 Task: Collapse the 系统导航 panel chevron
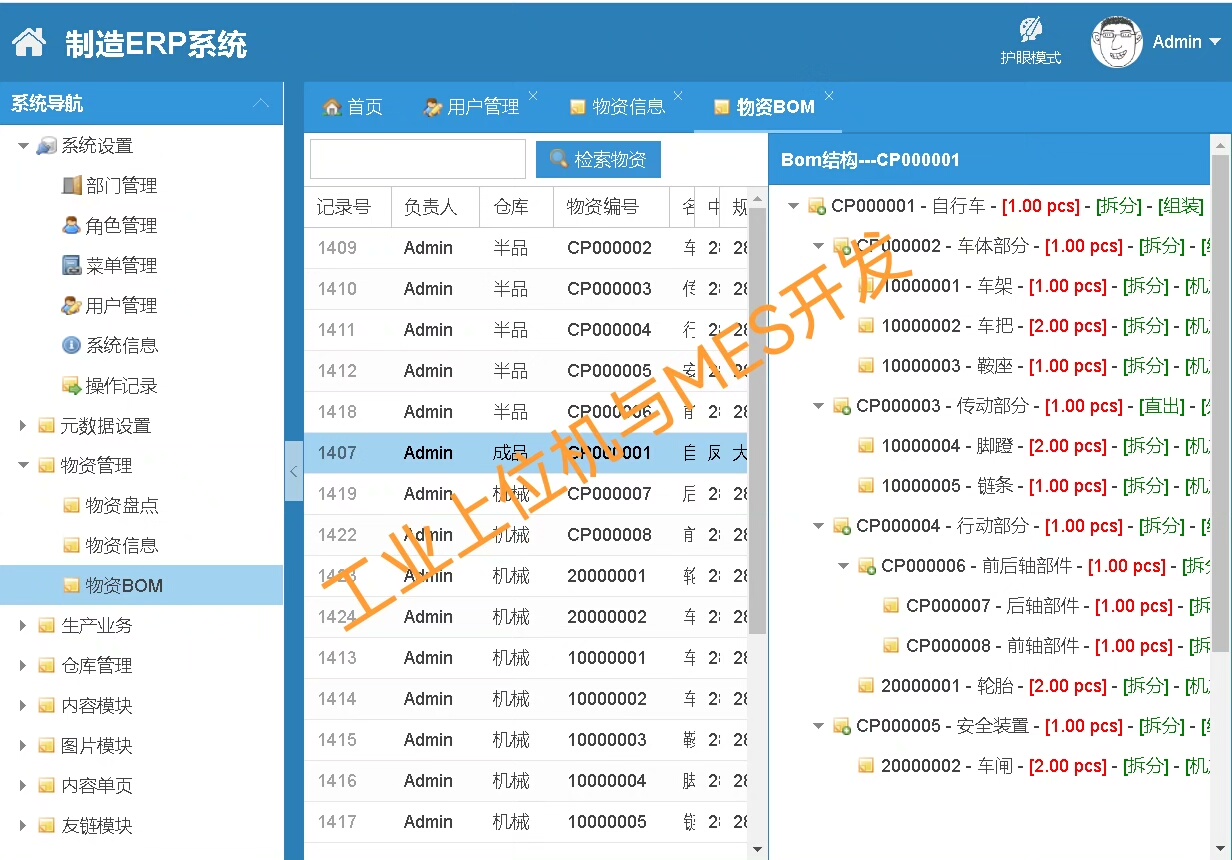click(x=261, y=103)
